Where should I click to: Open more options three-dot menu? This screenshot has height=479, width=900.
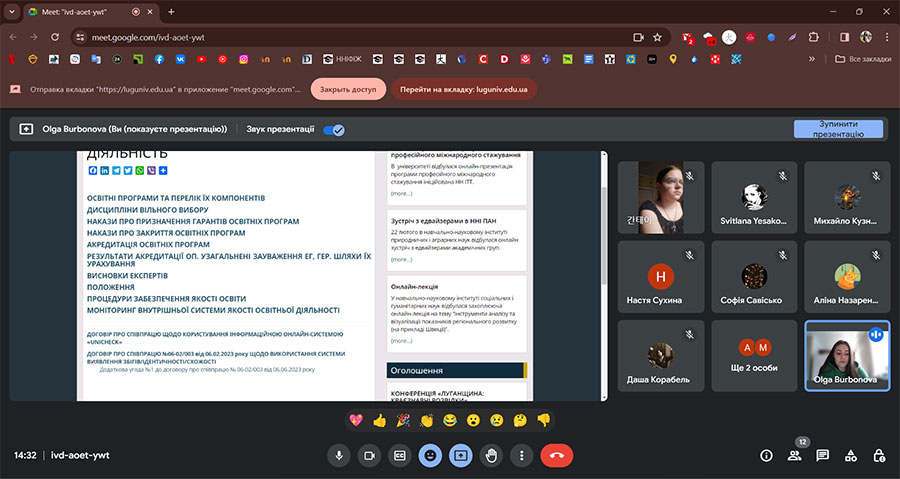521,455
